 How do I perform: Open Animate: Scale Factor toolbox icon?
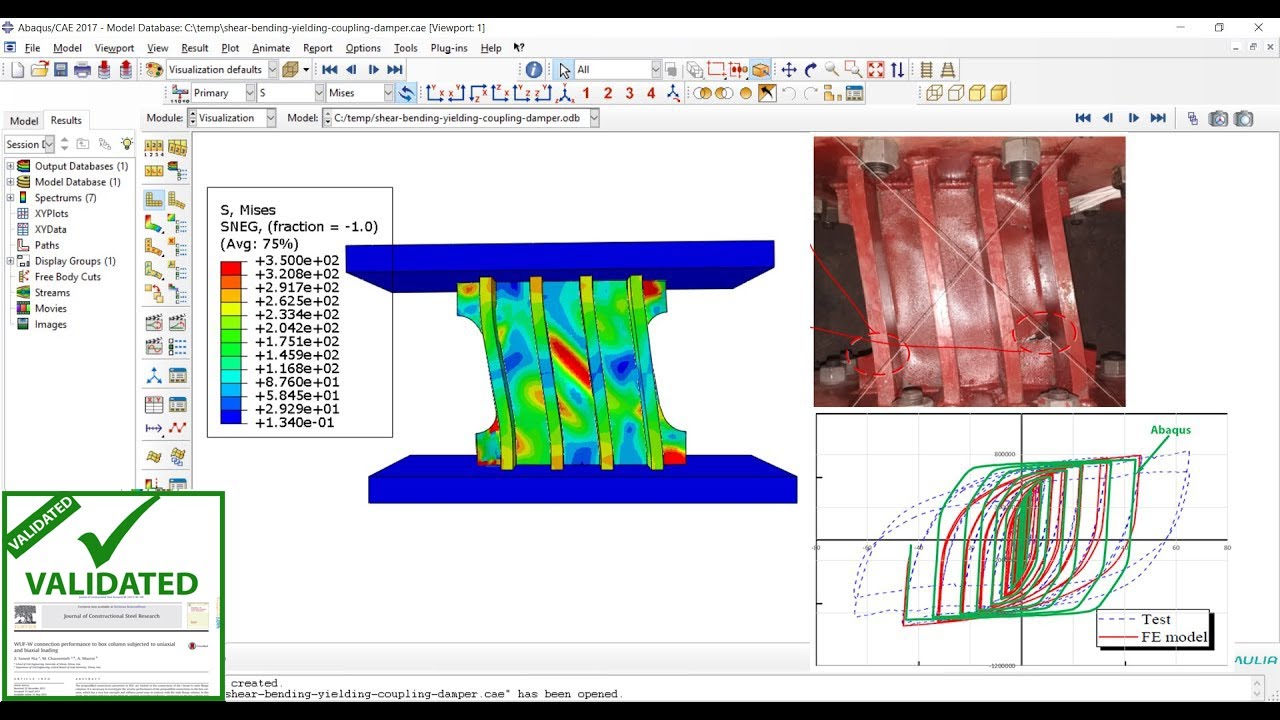point(154,323)
